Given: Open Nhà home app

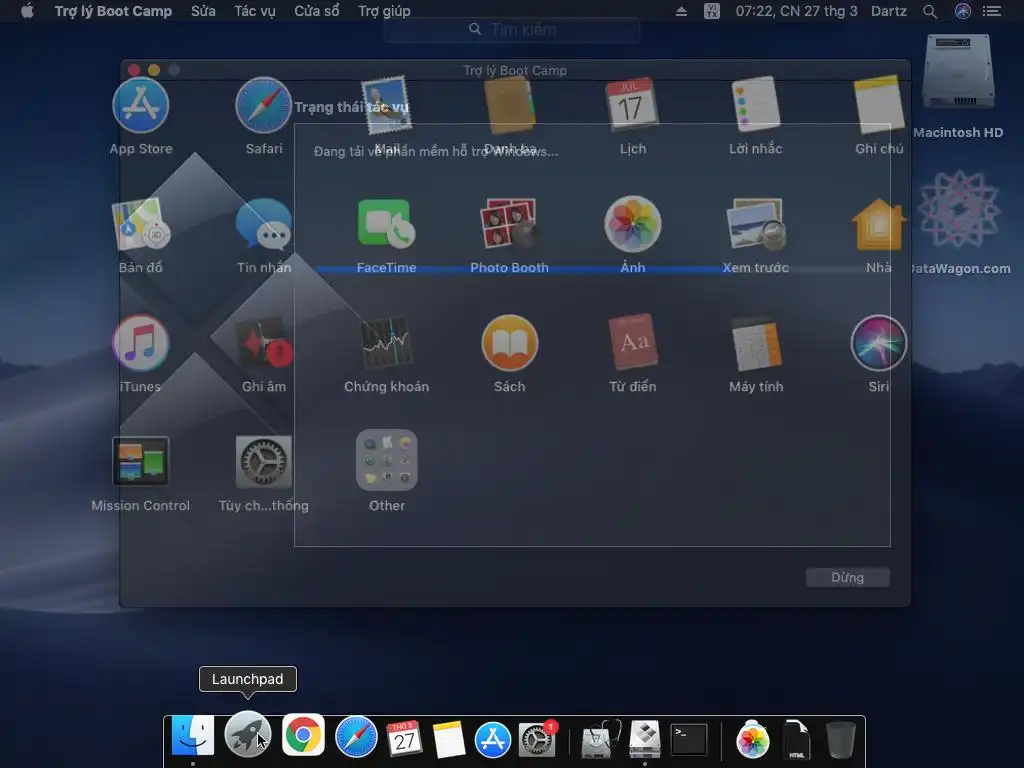Looking at the screenshot, I should pyautogui.click(x=879, y=224).
